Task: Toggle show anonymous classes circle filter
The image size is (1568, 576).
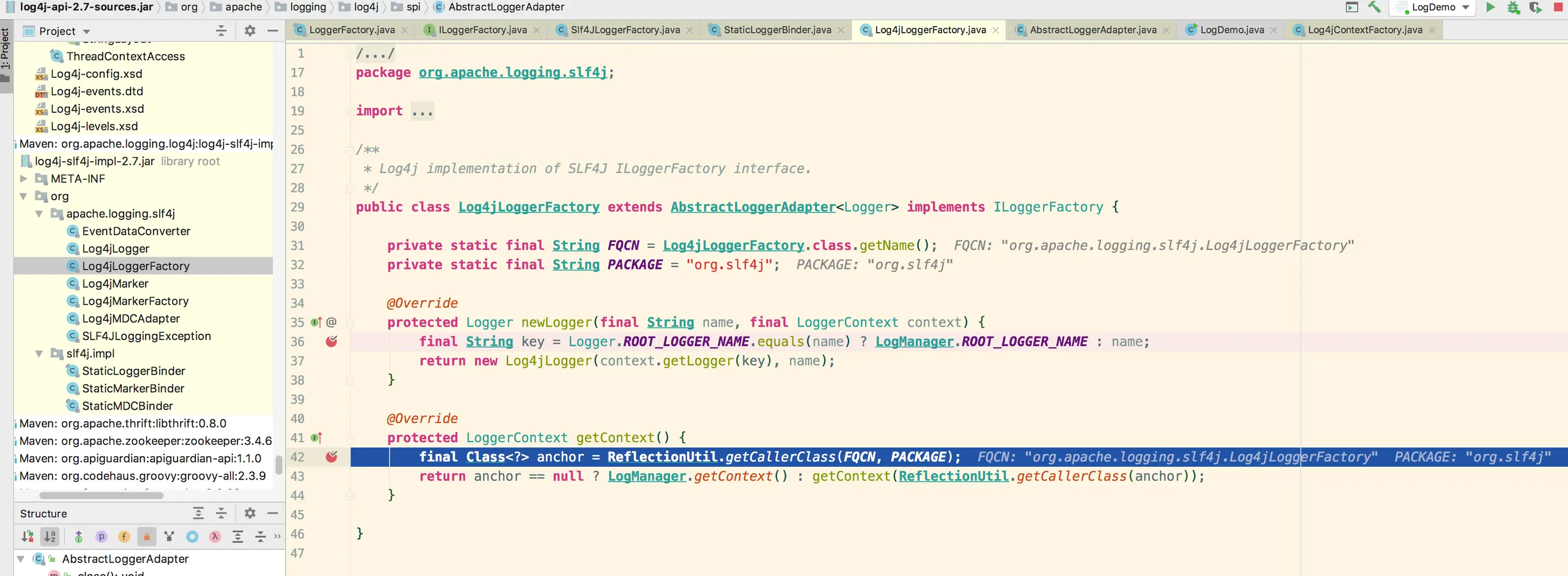Action: [x=192, y=537]
